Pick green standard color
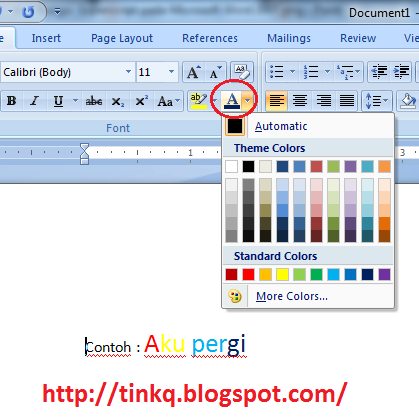 point(316,275)
